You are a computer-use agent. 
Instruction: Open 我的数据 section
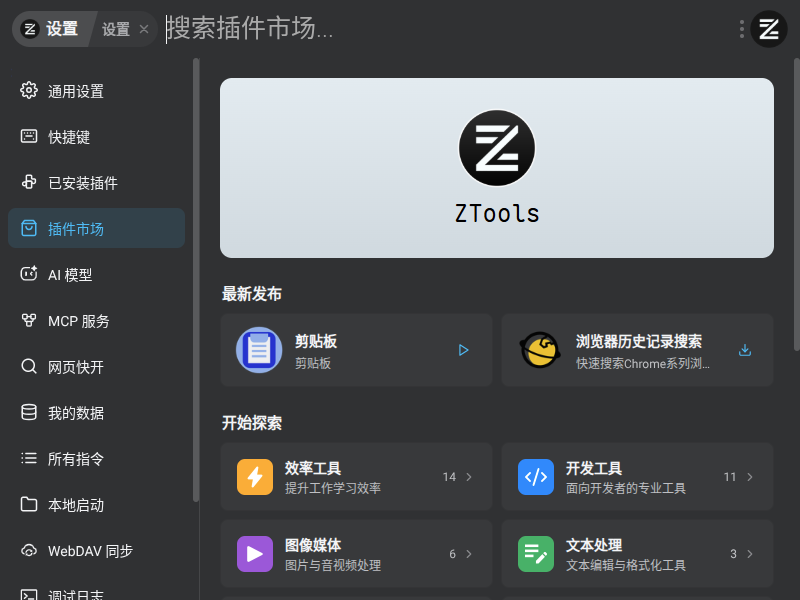click(96, 412)
